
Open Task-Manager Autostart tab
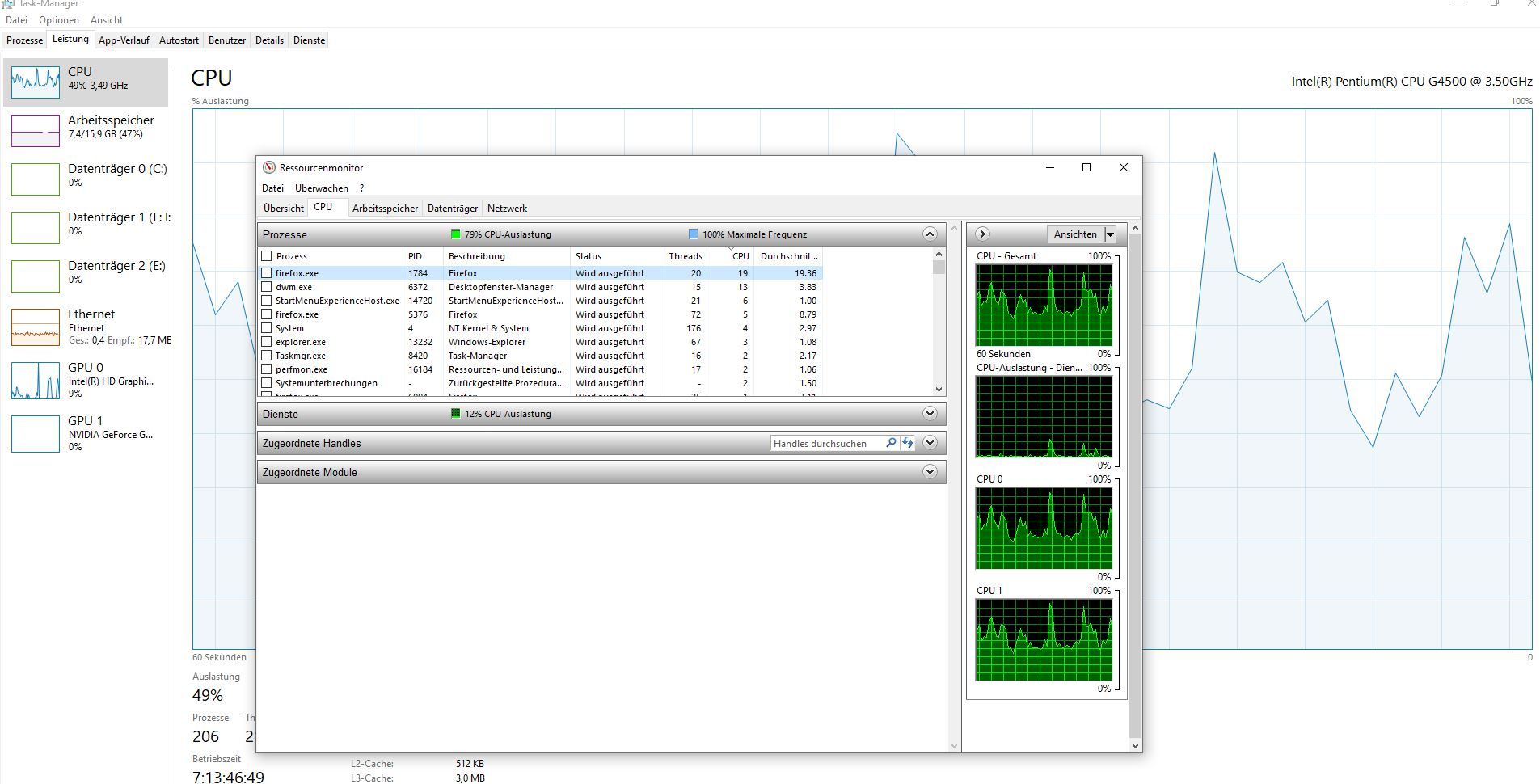click(179, 40)
